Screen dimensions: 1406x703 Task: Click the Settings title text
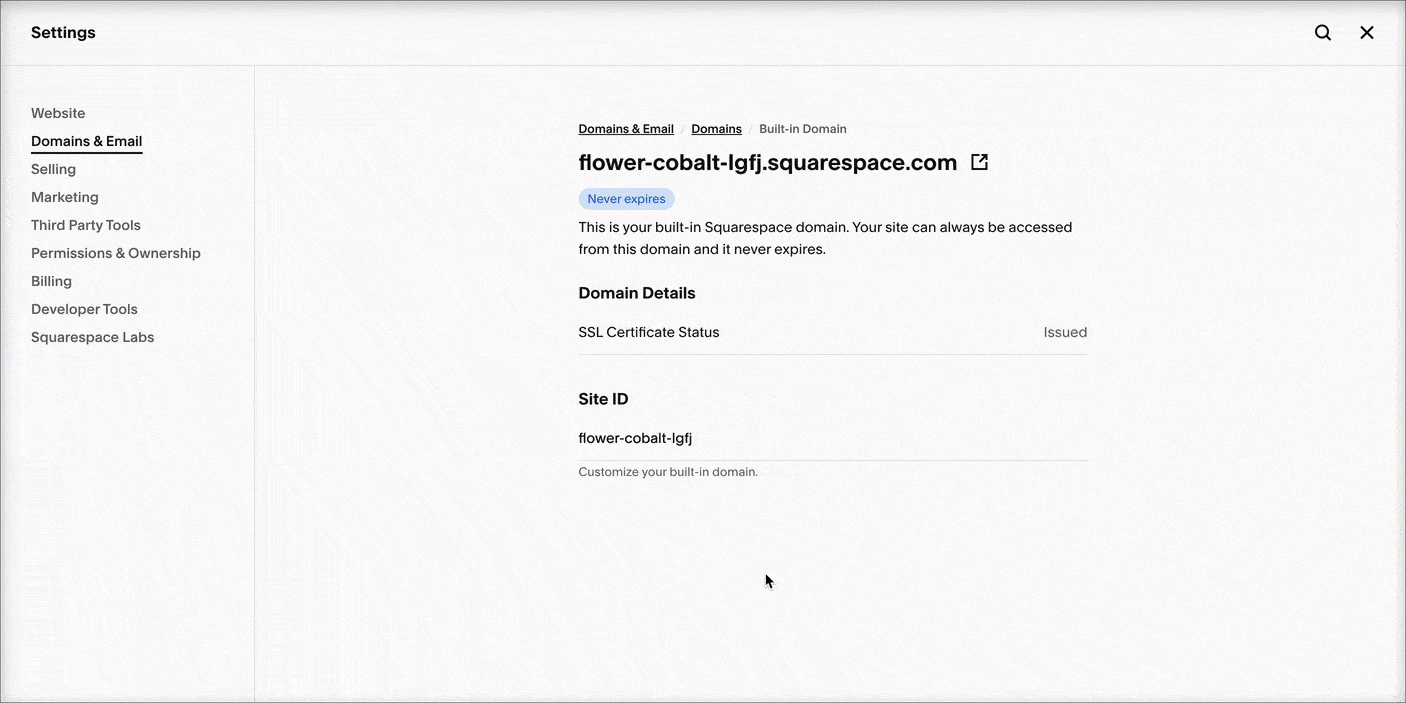click(x=63, y=33)
